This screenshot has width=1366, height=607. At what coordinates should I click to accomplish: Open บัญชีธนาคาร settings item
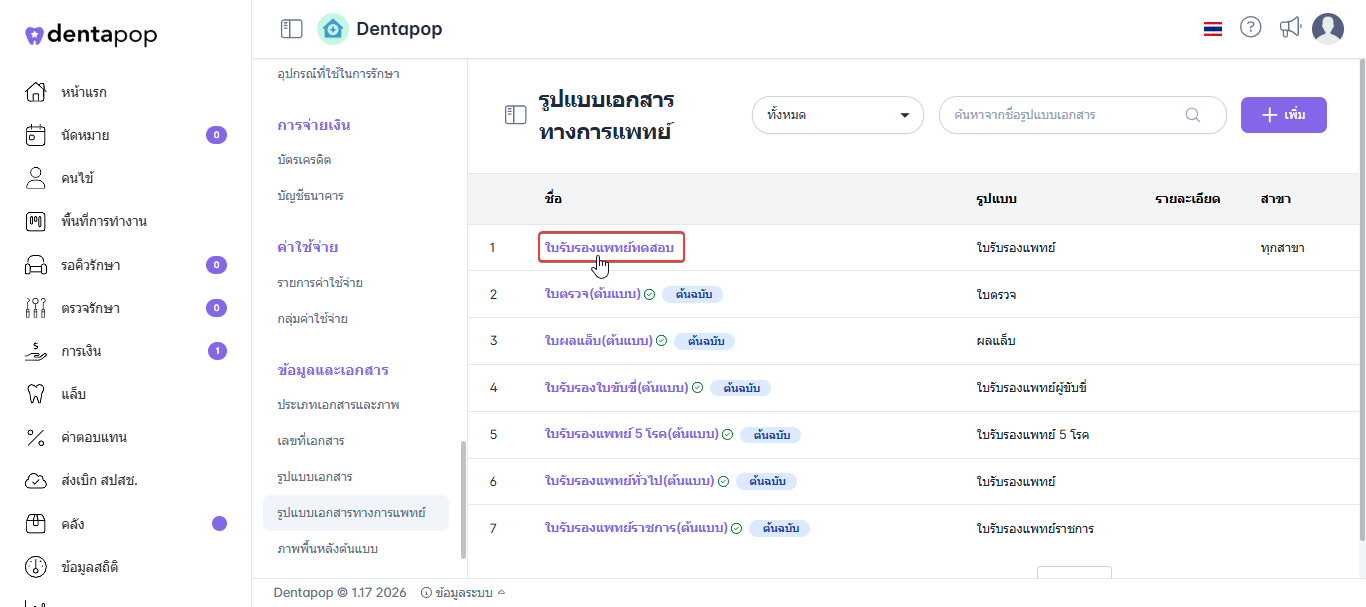tap(310, 196)
